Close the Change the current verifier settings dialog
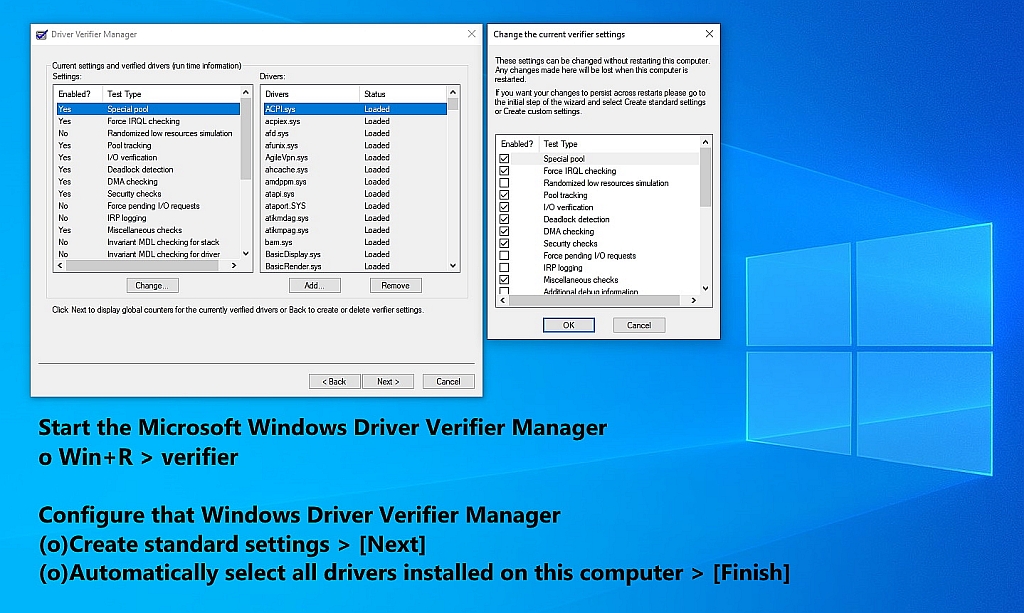 pos(709,34)
